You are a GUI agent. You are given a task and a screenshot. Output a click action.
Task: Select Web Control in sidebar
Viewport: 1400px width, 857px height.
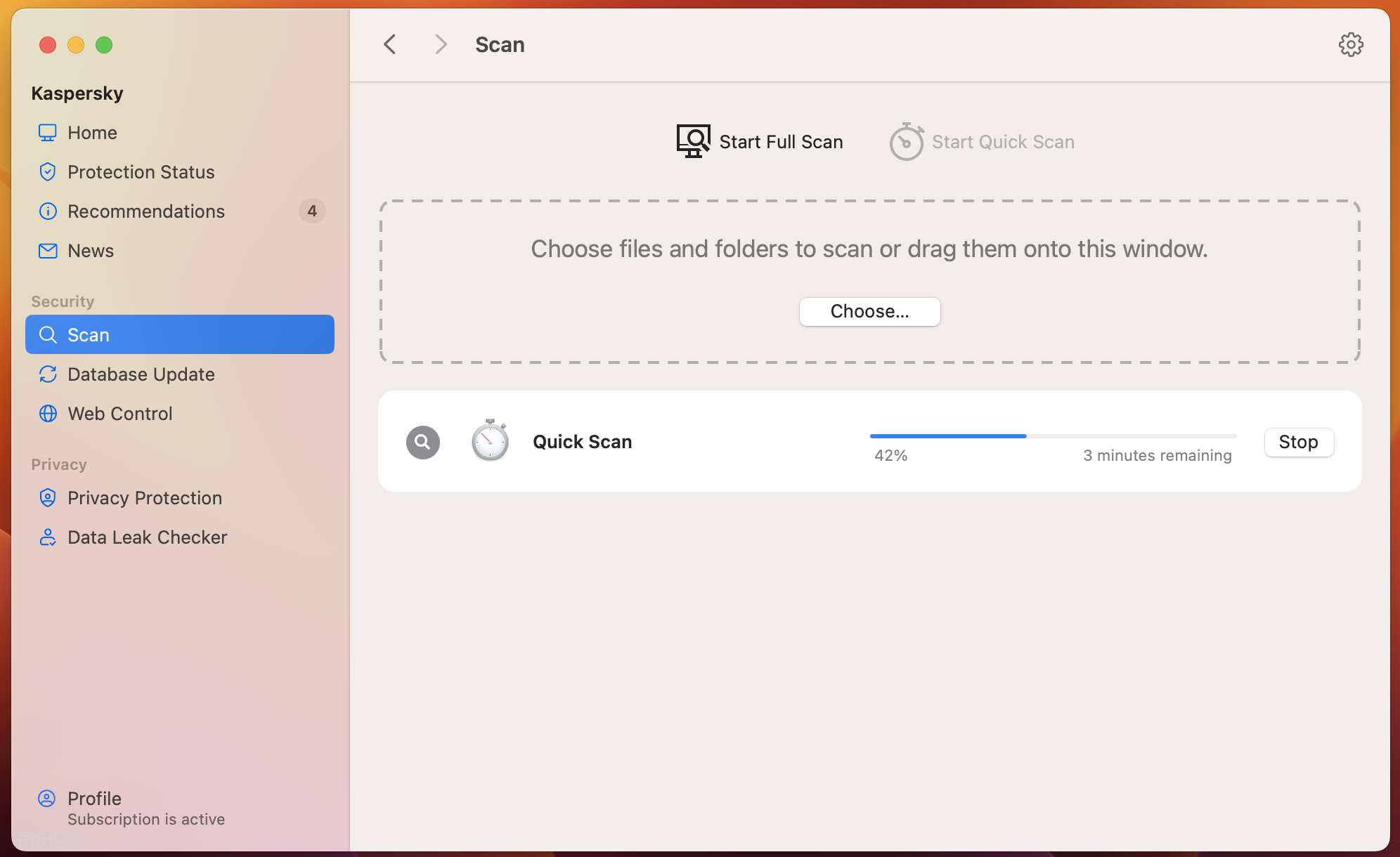(x=180, y=414)
